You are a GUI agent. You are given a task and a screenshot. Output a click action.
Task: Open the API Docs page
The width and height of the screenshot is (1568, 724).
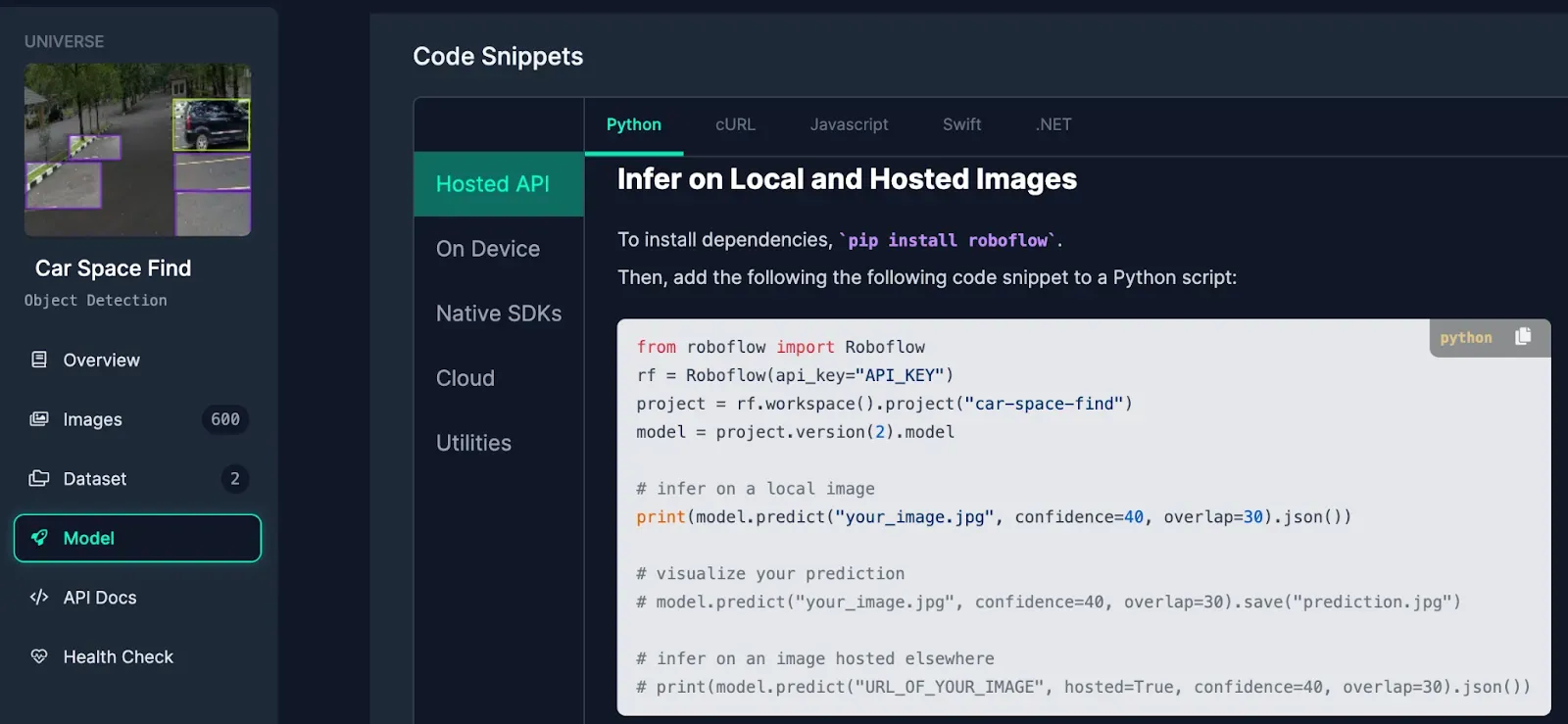click(x=137, y=597)
